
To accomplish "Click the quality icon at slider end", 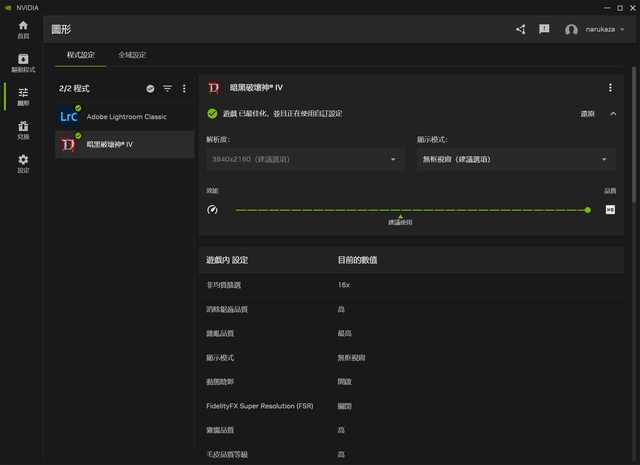I will 610,210.
